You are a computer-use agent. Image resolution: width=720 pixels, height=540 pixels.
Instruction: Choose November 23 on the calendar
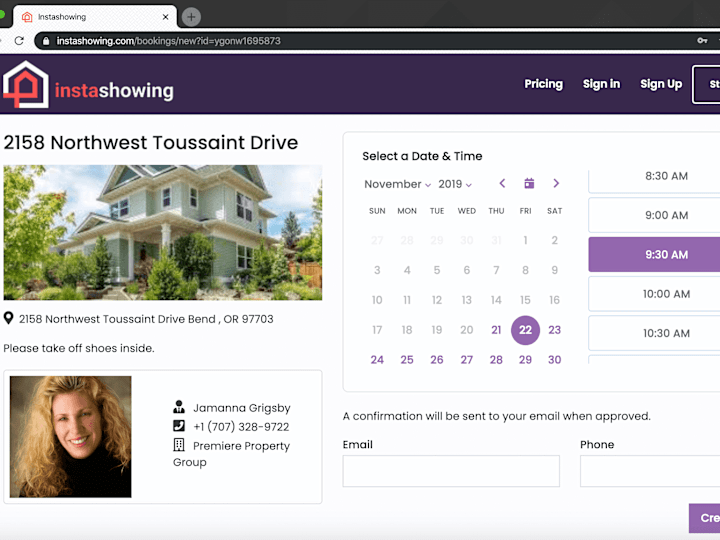pyautogui.click(x=554, y=330)
